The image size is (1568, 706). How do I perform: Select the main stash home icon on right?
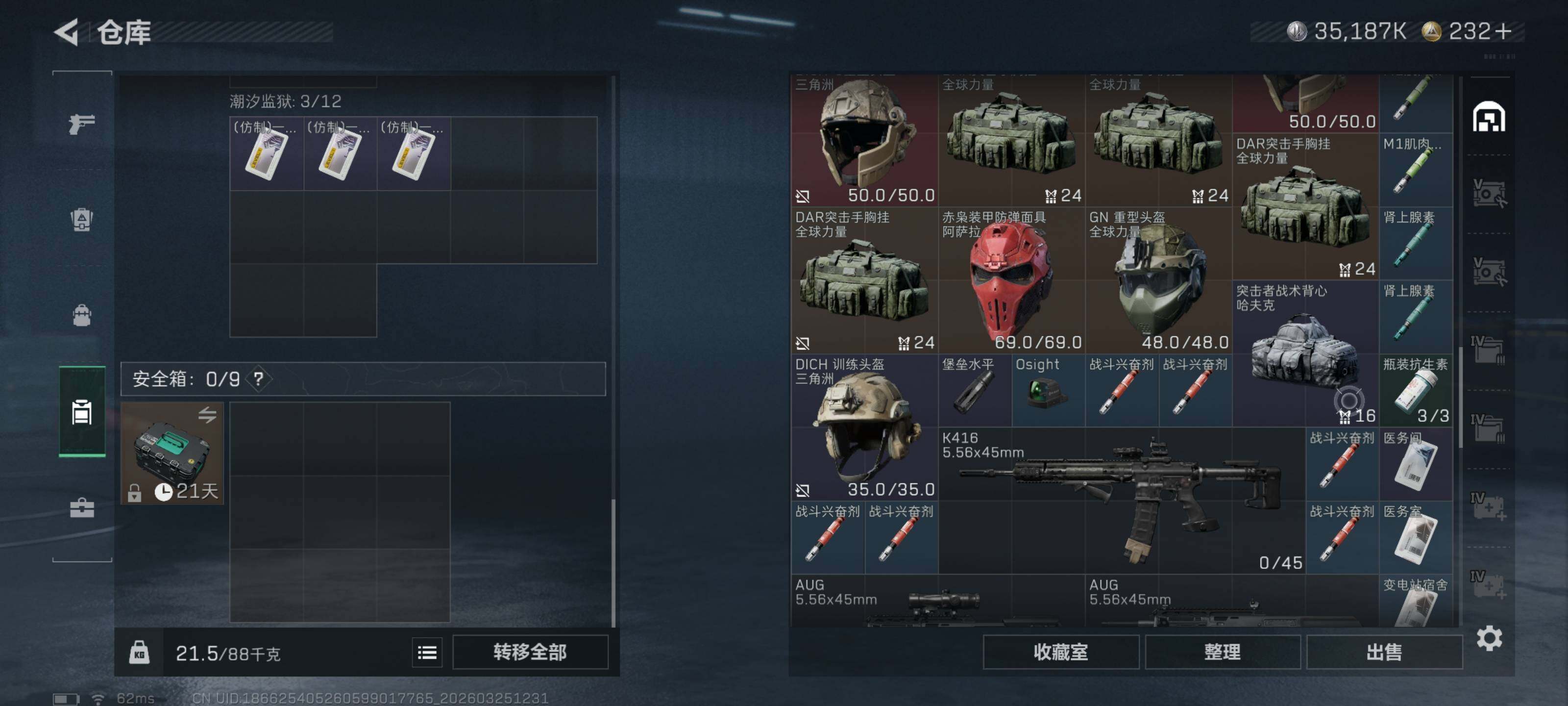1489,117
